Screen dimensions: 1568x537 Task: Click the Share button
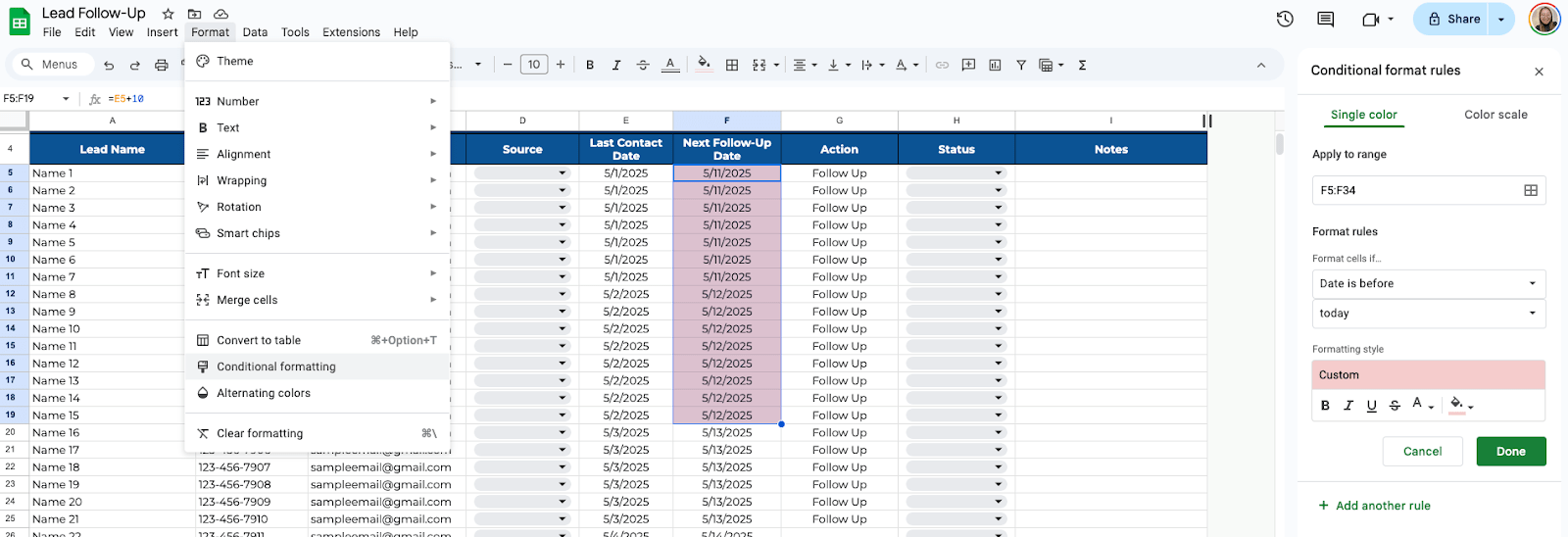coord(1452,19)
